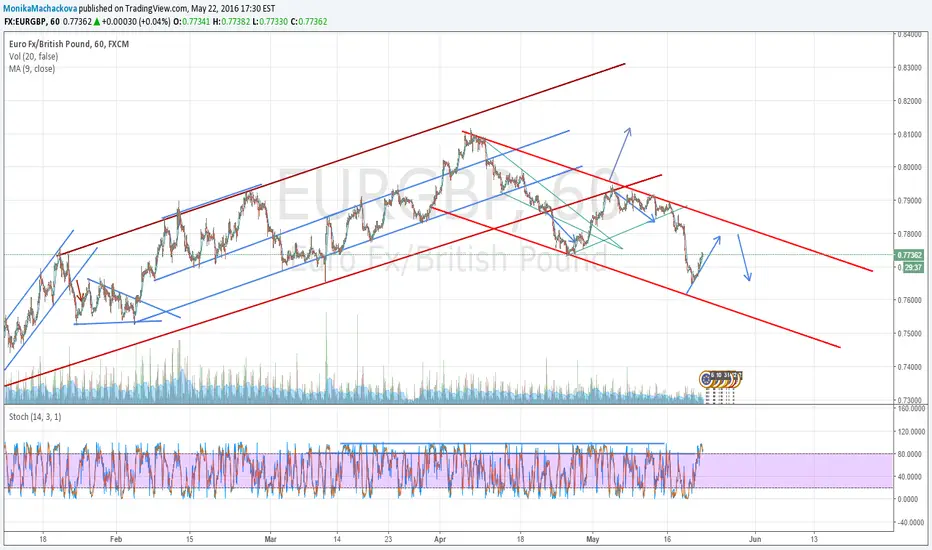
Task: Click the Euro Fx/British Pound, 60, FXCM legend
Action: [x=68, y=44]
